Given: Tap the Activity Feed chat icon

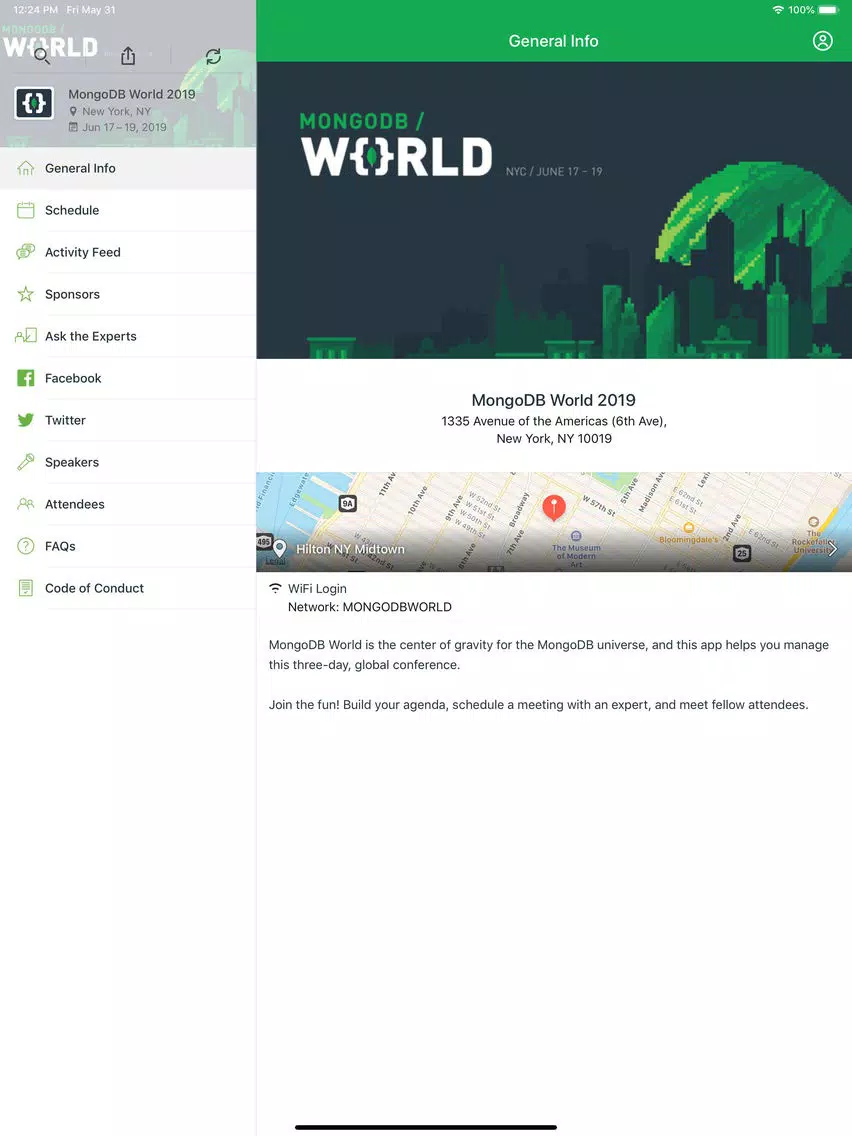Looking at the screenshot, I should 25,252.
